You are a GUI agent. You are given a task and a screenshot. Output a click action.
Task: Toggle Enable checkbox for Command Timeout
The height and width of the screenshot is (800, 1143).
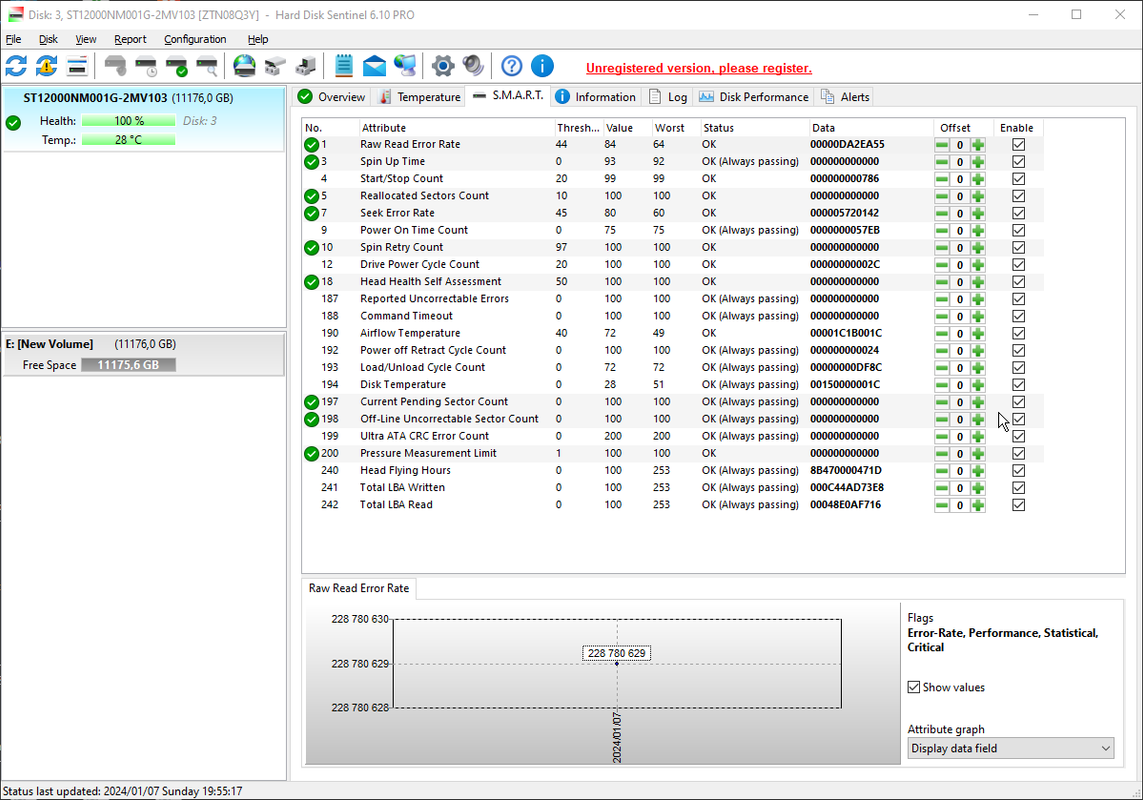[1018, 316]
